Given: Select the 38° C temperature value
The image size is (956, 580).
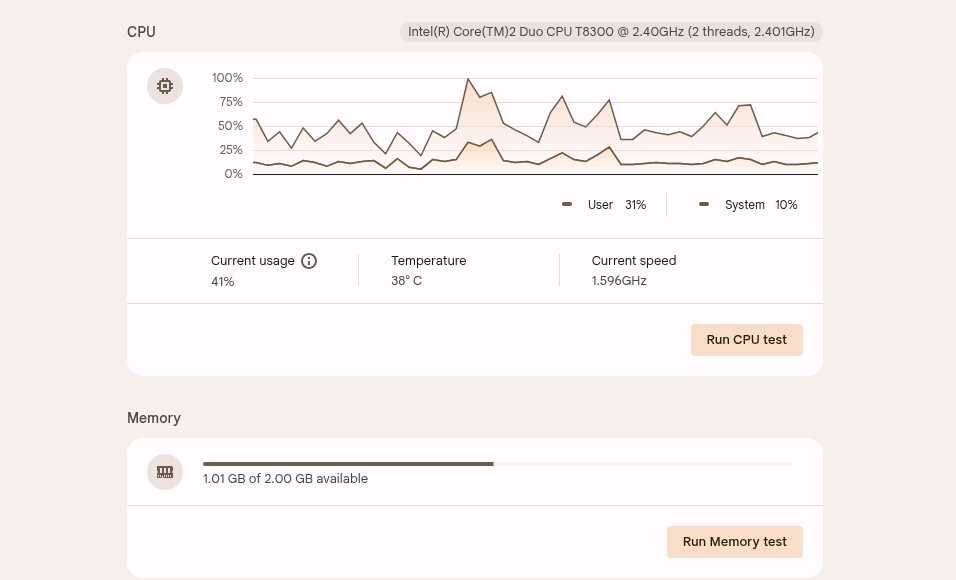Looking at the screenshot, I should (x=406, y=281).
